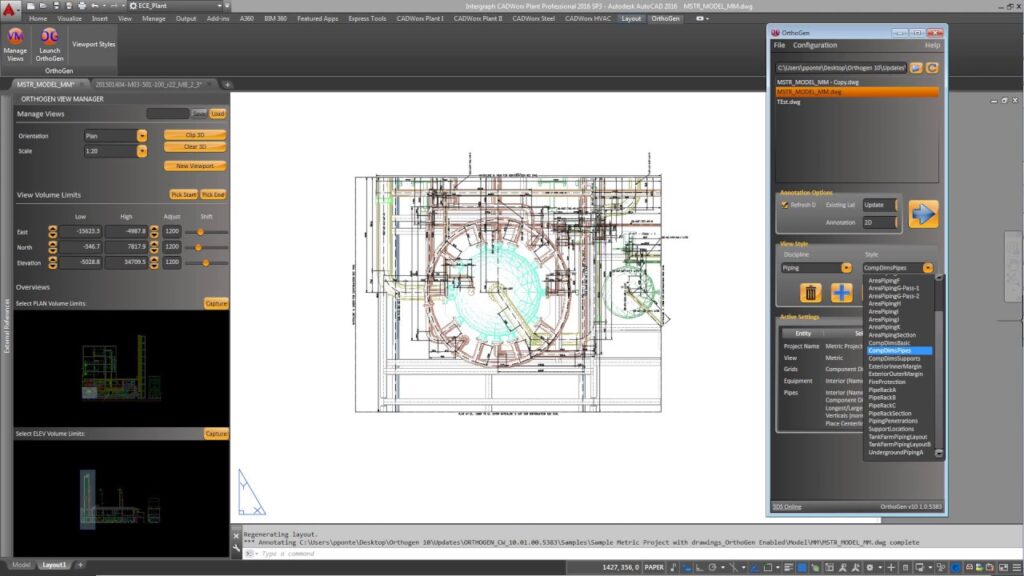Click the blue plus add style icon
The height and width of the screenshot is (576, 1024).
tap(842, 293)
